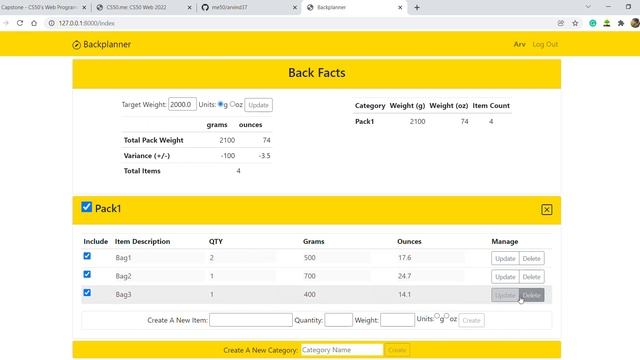The width and height of the screenshot is (640, 360).
Task: Update the Bag1 item
Action: click(x=505, y=258)
